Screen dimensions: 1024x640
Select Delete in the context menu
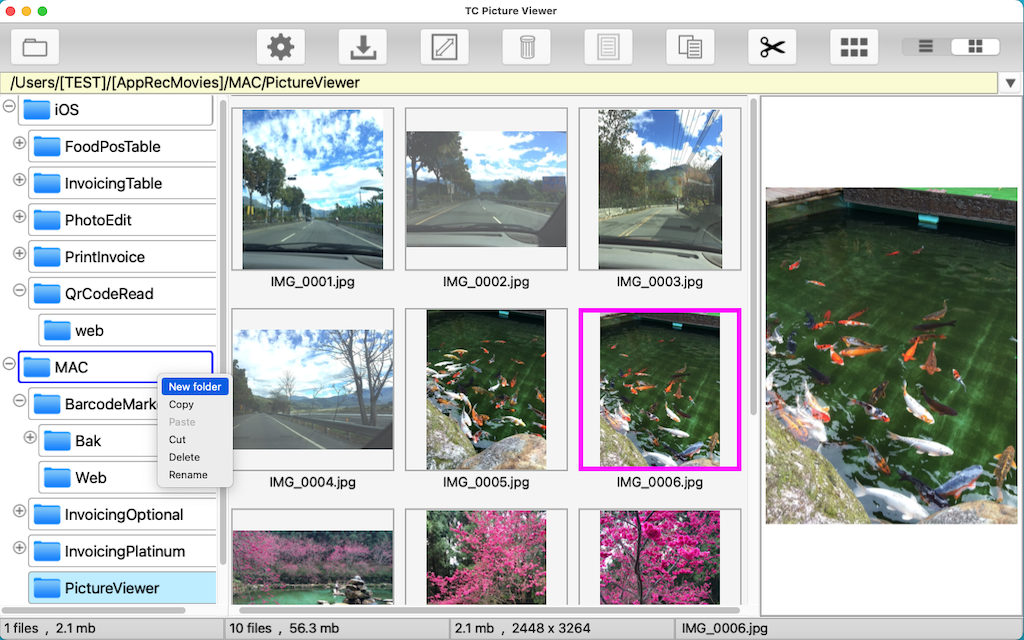click(x=184, y=457)
